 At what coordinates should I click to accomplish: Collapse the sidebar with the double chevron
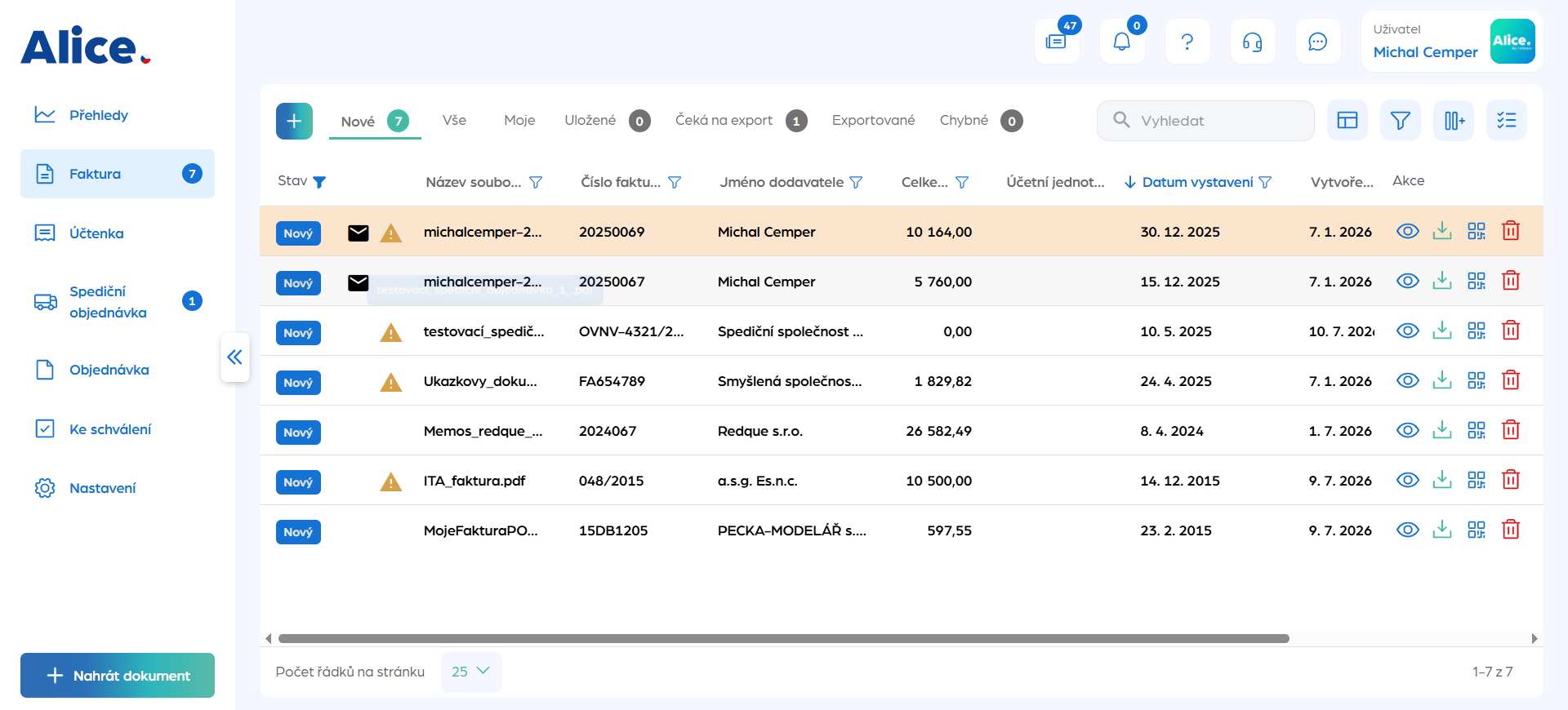coord(235,357)
